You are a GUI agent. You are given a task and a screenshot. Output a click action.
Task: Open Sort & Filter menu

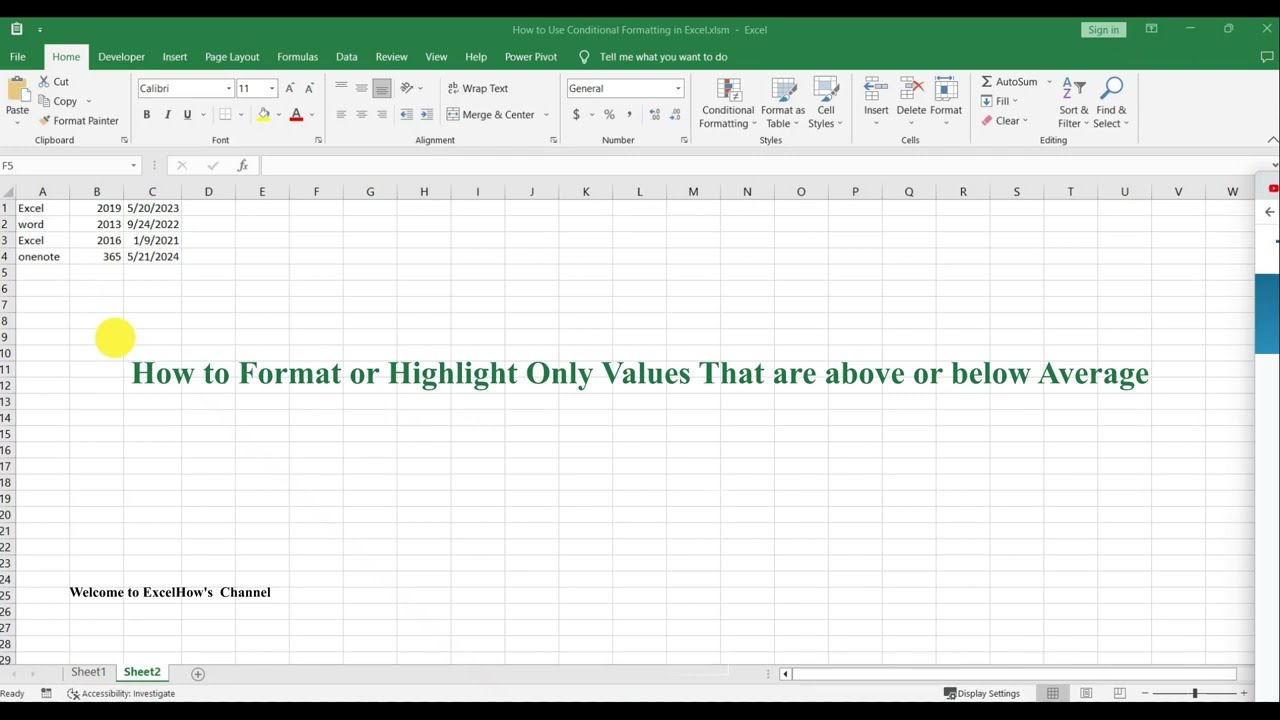(x=1074, y=103)
